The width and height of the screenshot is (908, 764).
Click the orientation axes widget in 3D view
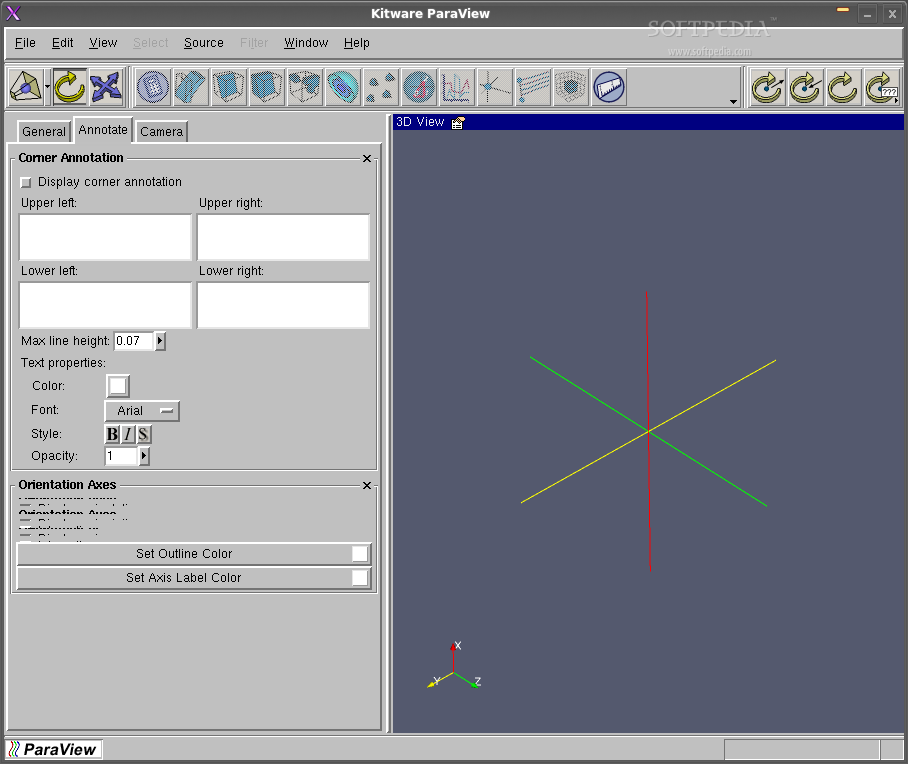(455, 666)
